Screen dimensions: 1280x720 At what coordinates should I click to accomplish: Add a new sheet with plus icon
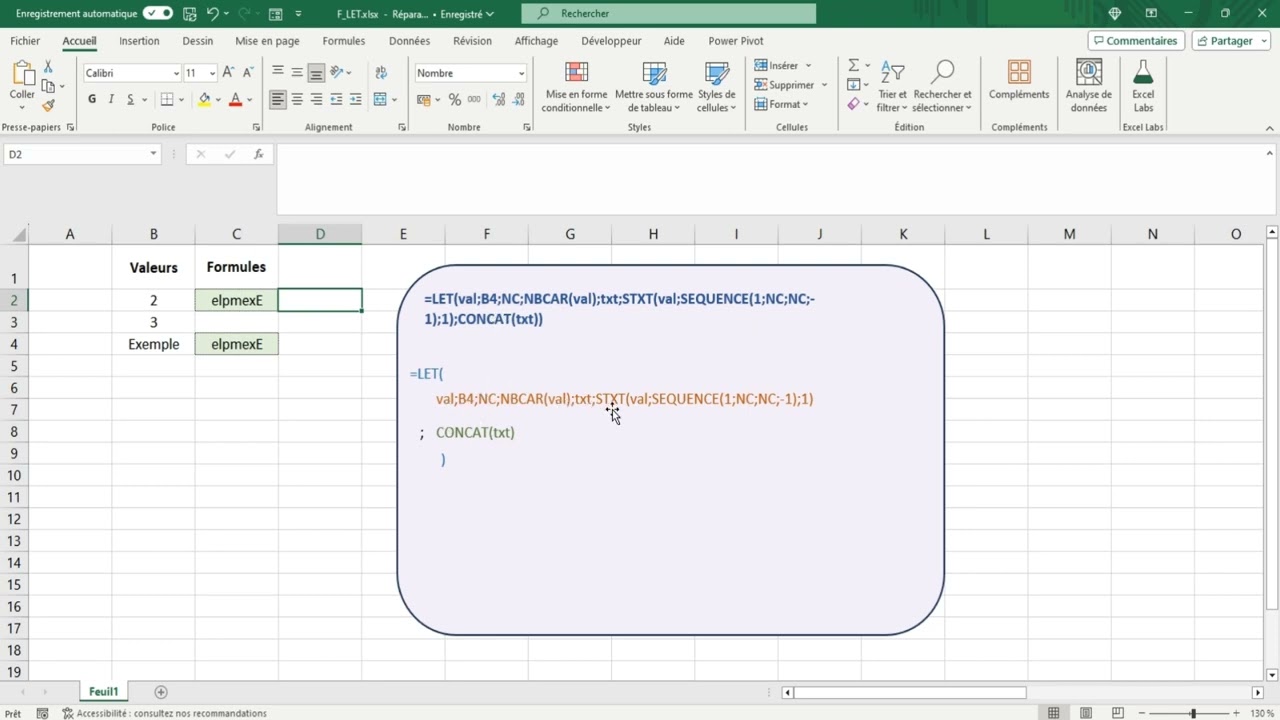point(161,692)
